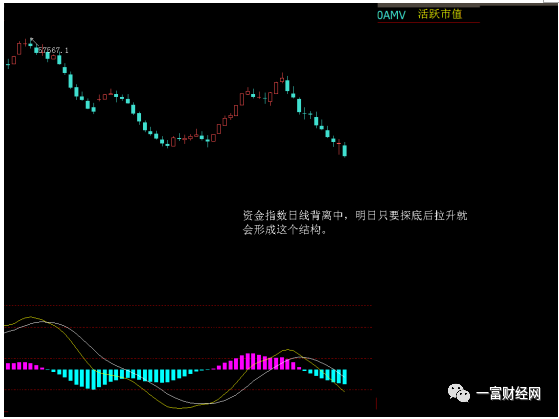Click the annotation text starting 资金指数日线背离中

click(x=355, y=223)
